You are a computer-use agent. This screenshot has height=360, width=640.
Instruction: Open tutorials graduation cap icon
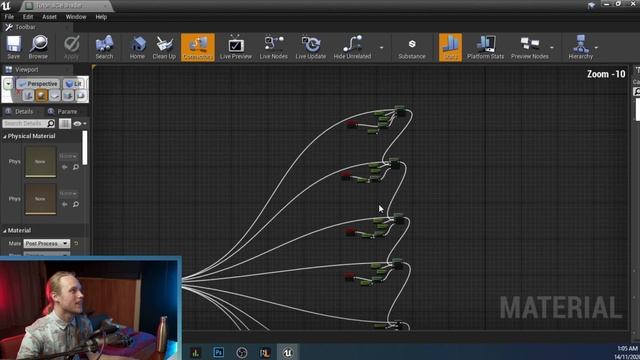pos(591,5)
